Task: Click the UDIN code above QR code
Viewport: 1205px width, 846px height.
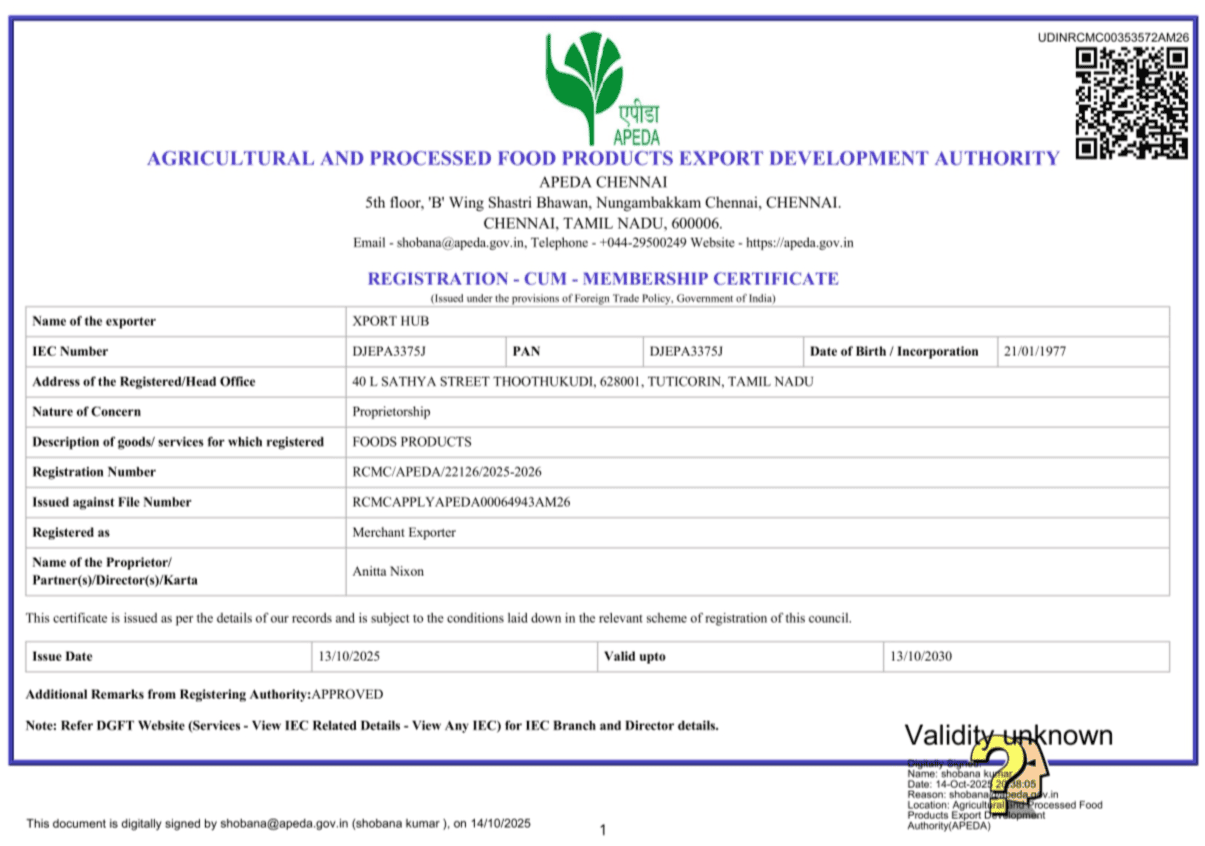Action: tap(1113, 37)
